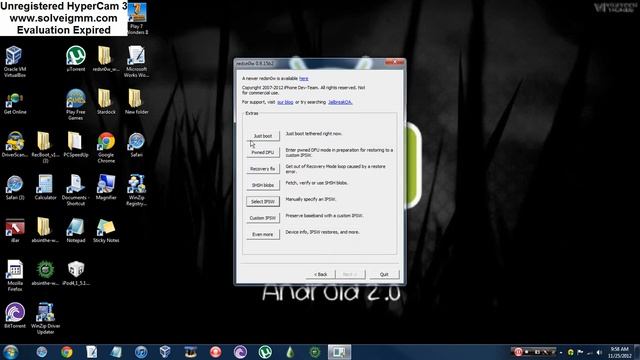The image size is (640, 360).
Task: Open the RecBoot folder icon
Action: click(x=45, y=147)
